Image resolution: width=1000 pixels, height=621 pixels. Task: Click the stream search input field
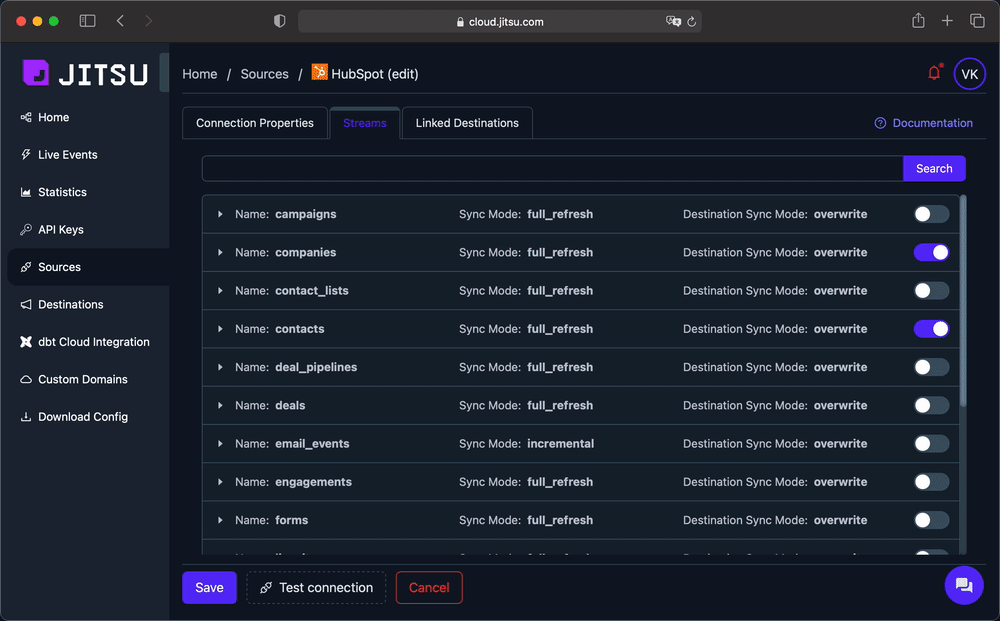(550, 168)
